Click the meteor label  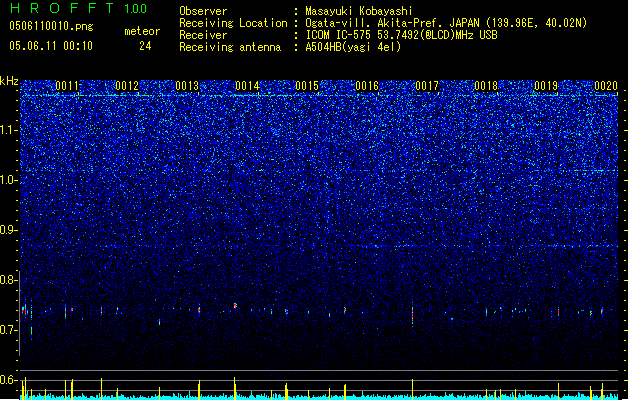click(142, 31)
